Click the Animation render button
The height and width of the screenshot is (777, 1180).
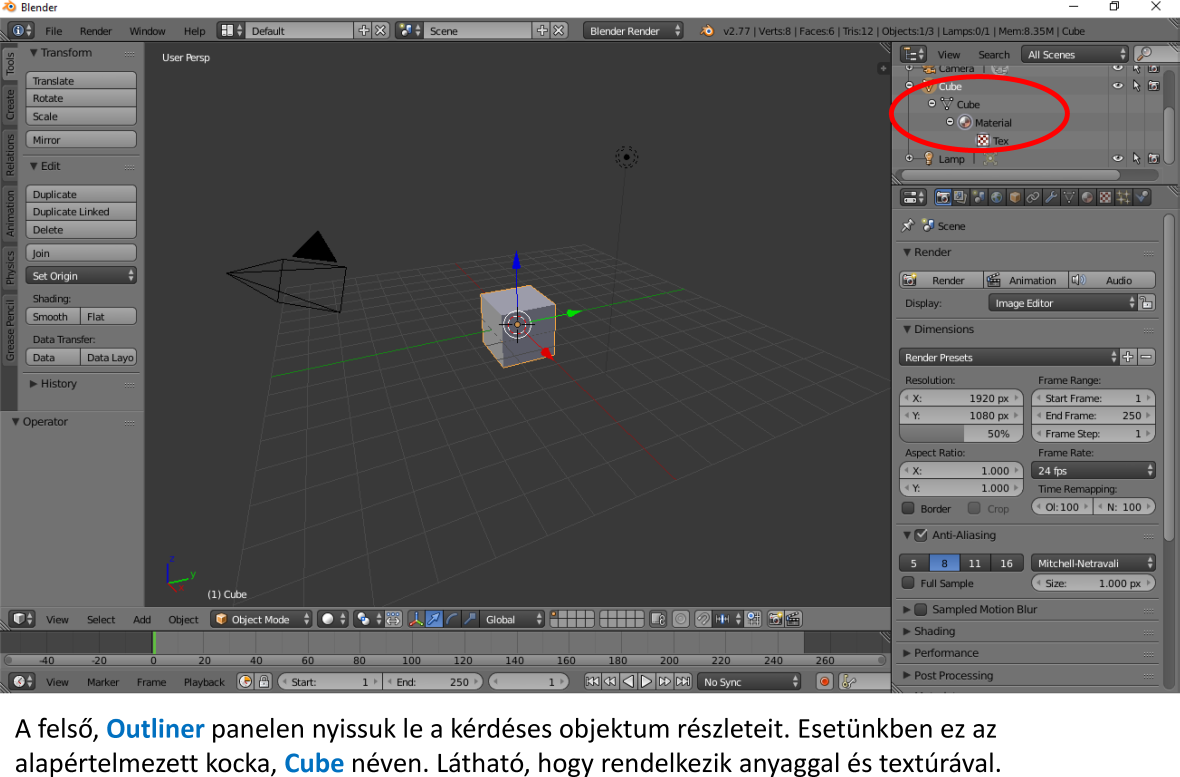point(1024,280)
